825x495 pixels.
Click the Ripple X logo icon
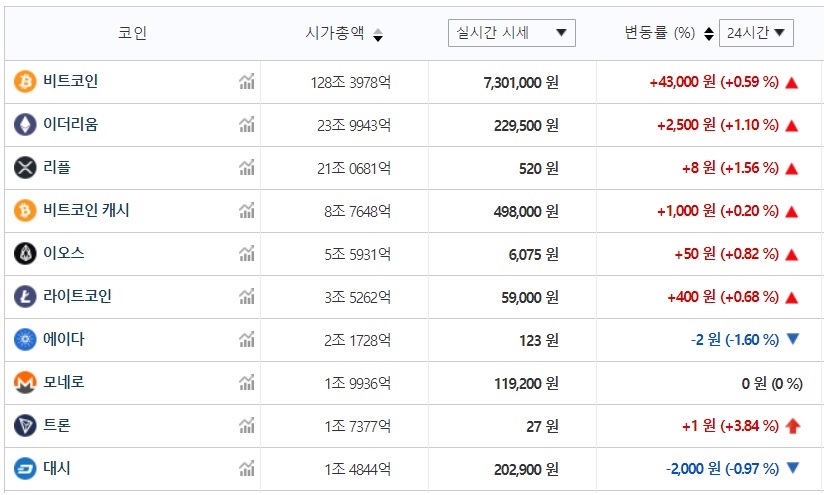tap(25, 168)
